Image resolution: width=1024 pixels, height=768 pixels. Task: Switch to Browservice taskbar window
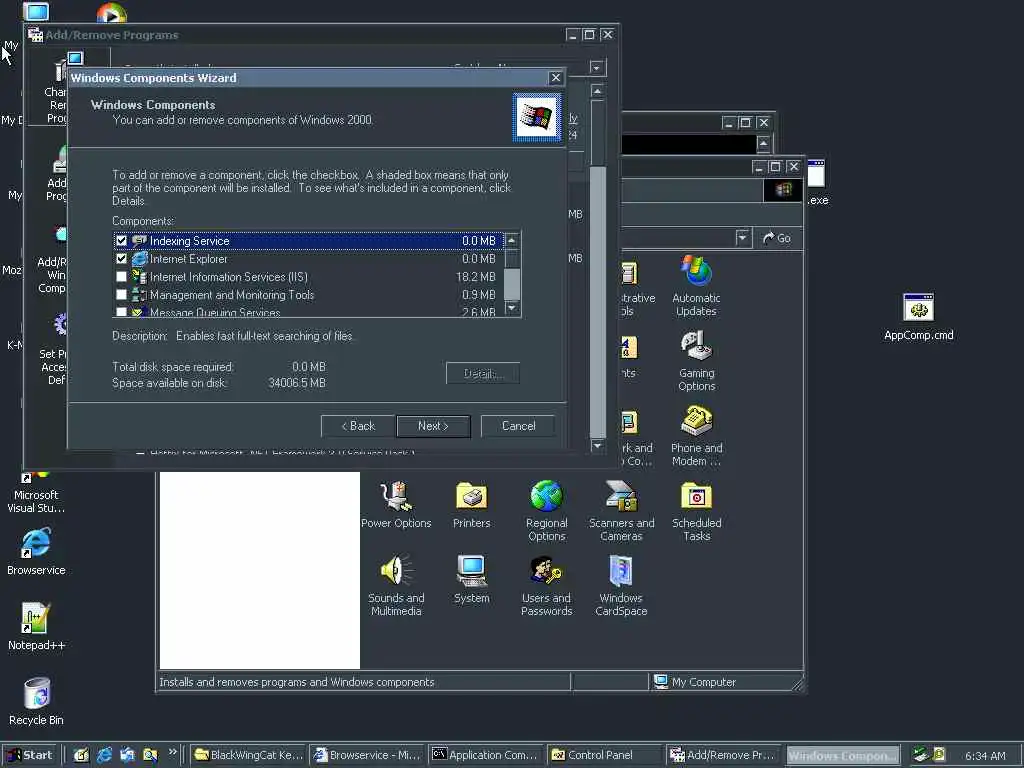(x=368, y=755)
